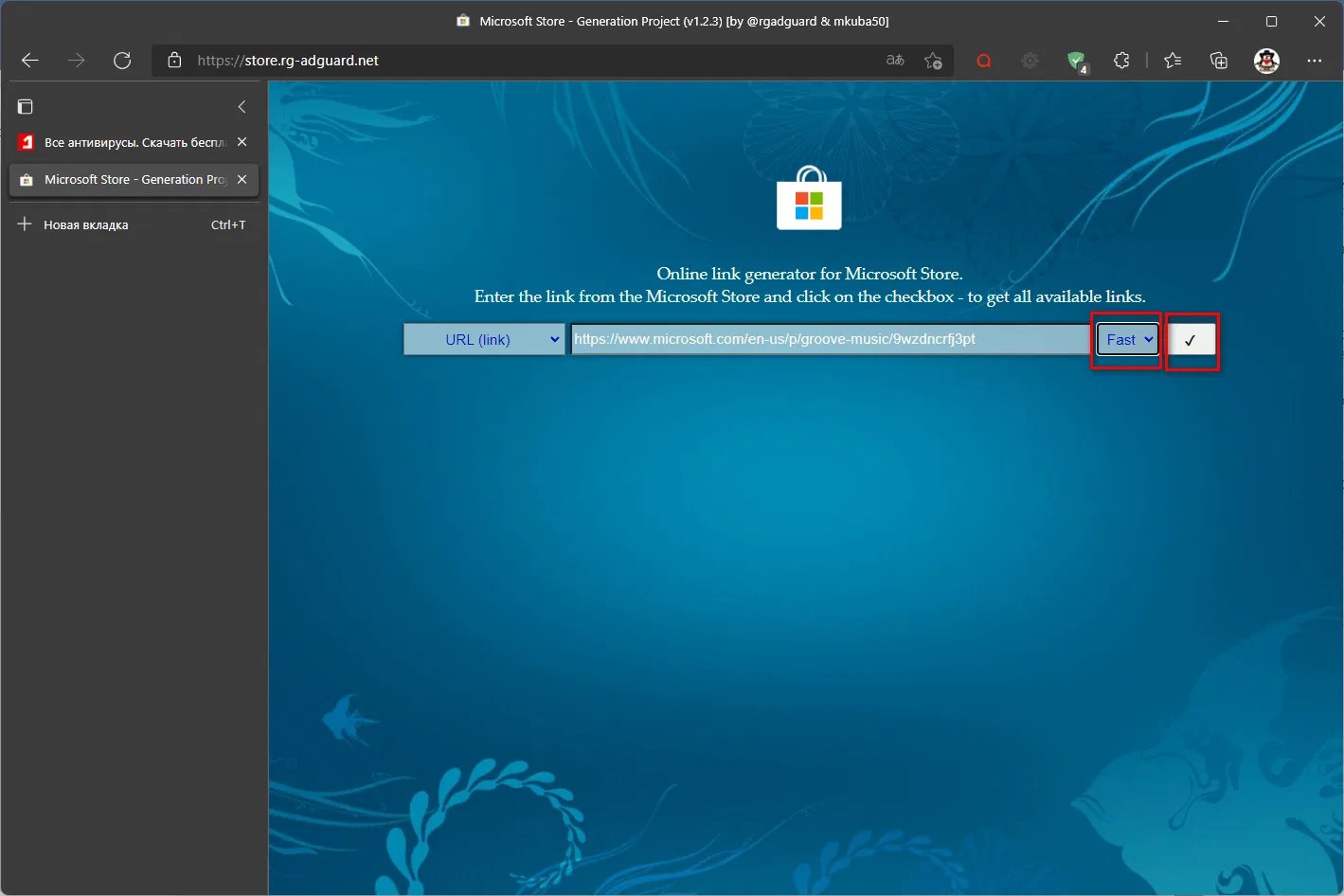
Task: Open the Extensions puzzle icon
Action: point(1121,61)
